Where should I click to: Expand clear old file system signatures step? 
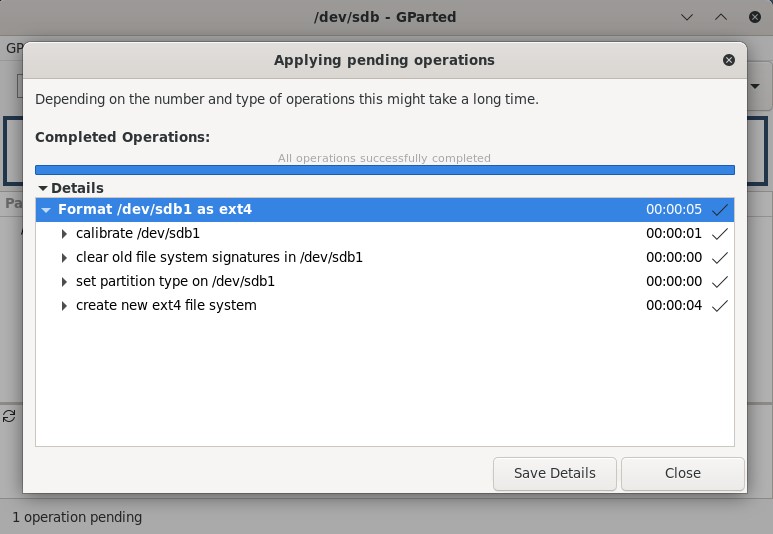65,258
